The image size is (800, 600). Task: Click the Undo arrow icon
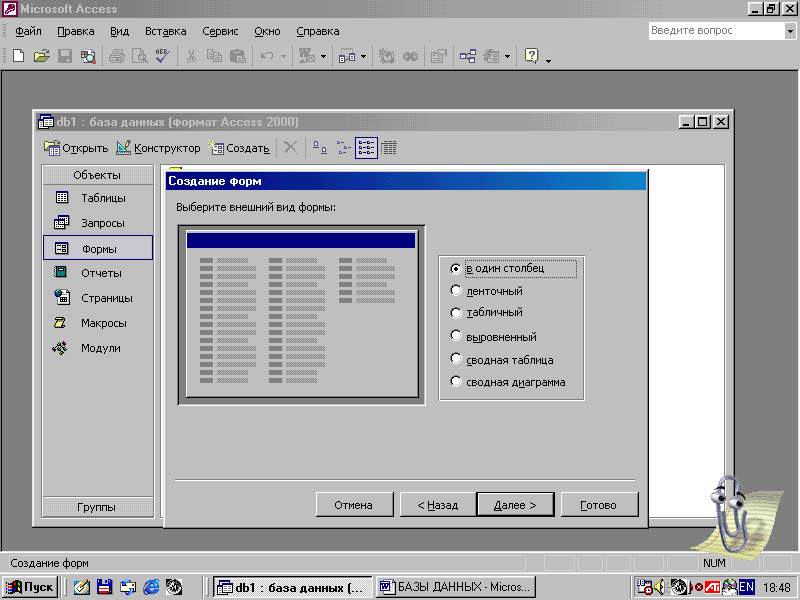(x=267, y=56)
